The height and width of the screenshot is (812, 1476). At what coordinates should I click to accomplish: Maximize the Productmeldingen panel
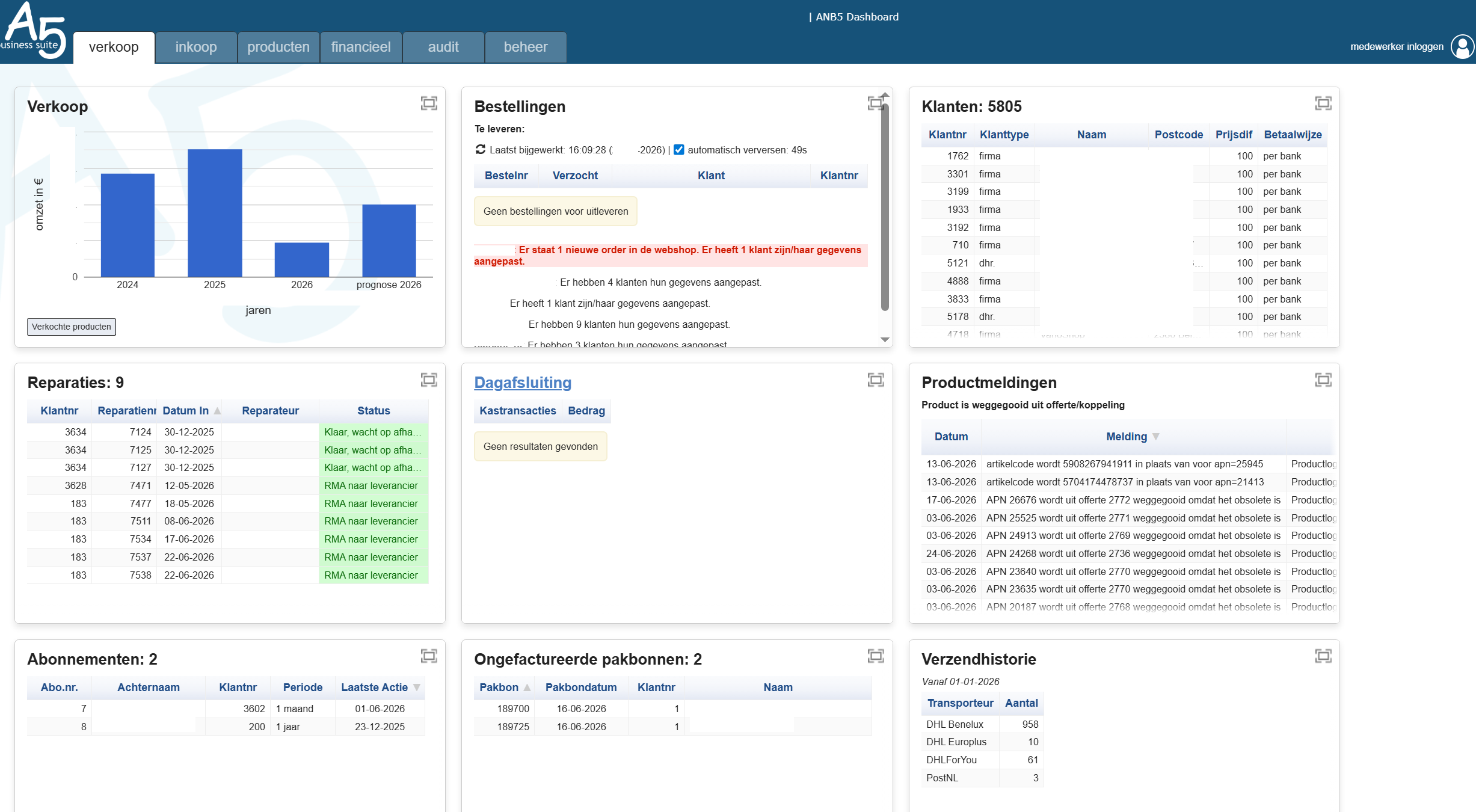1323,380
